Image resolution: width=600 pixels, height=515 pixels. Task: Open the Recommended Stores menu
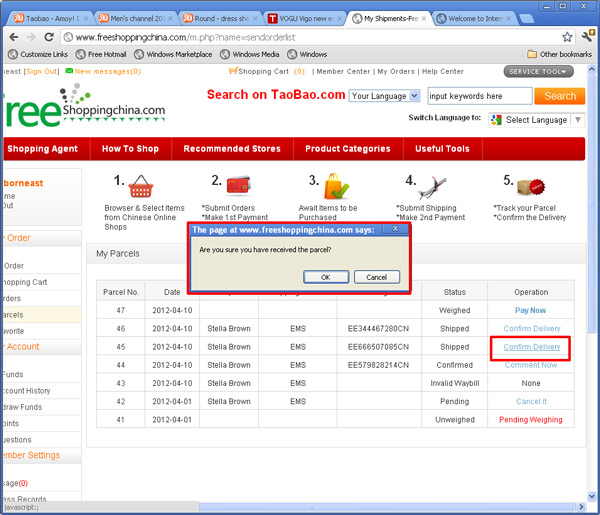(232, 148)
